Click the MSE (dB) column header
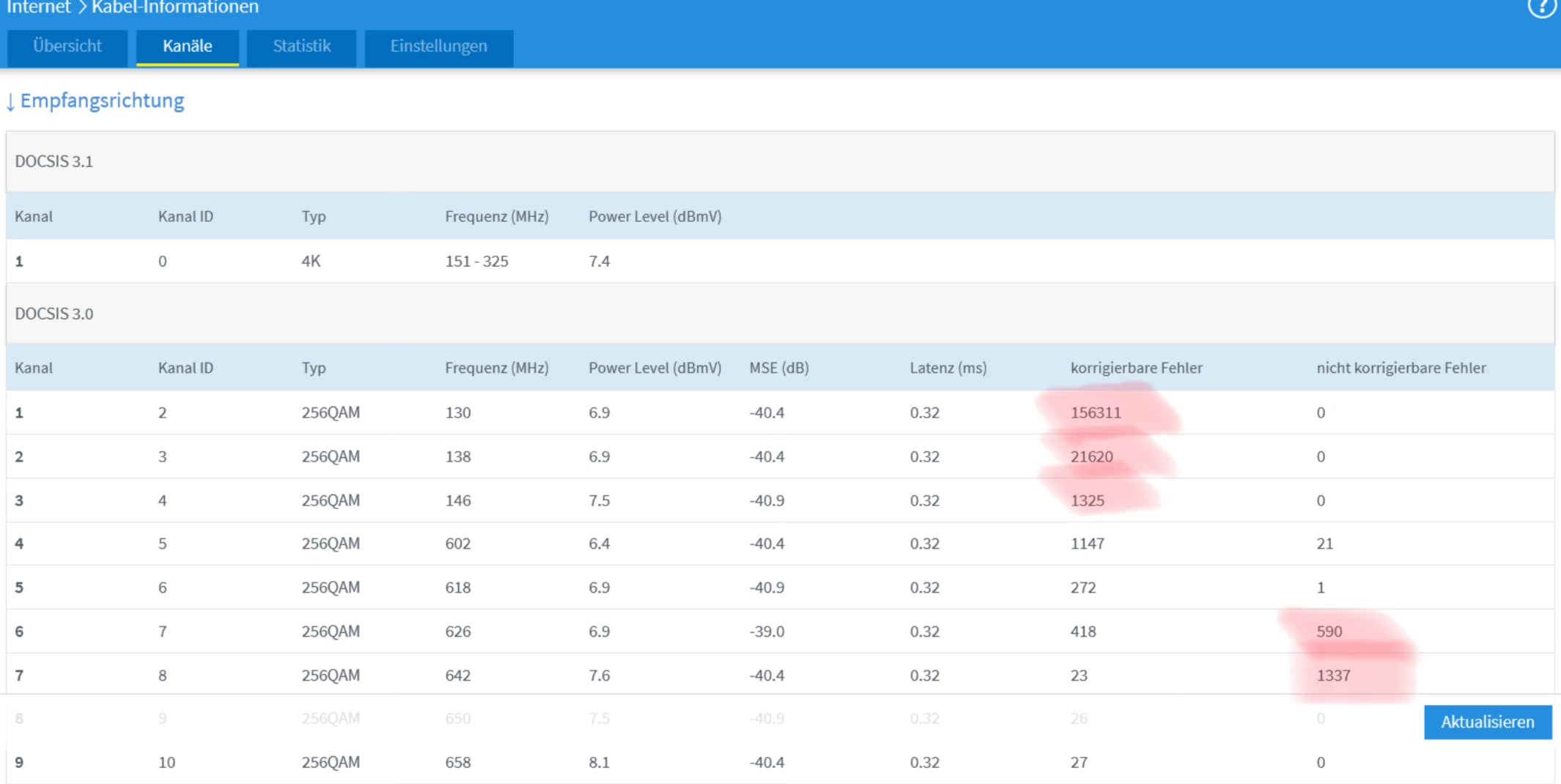The width and height of the screenshot is (1561, 784). 778,368
